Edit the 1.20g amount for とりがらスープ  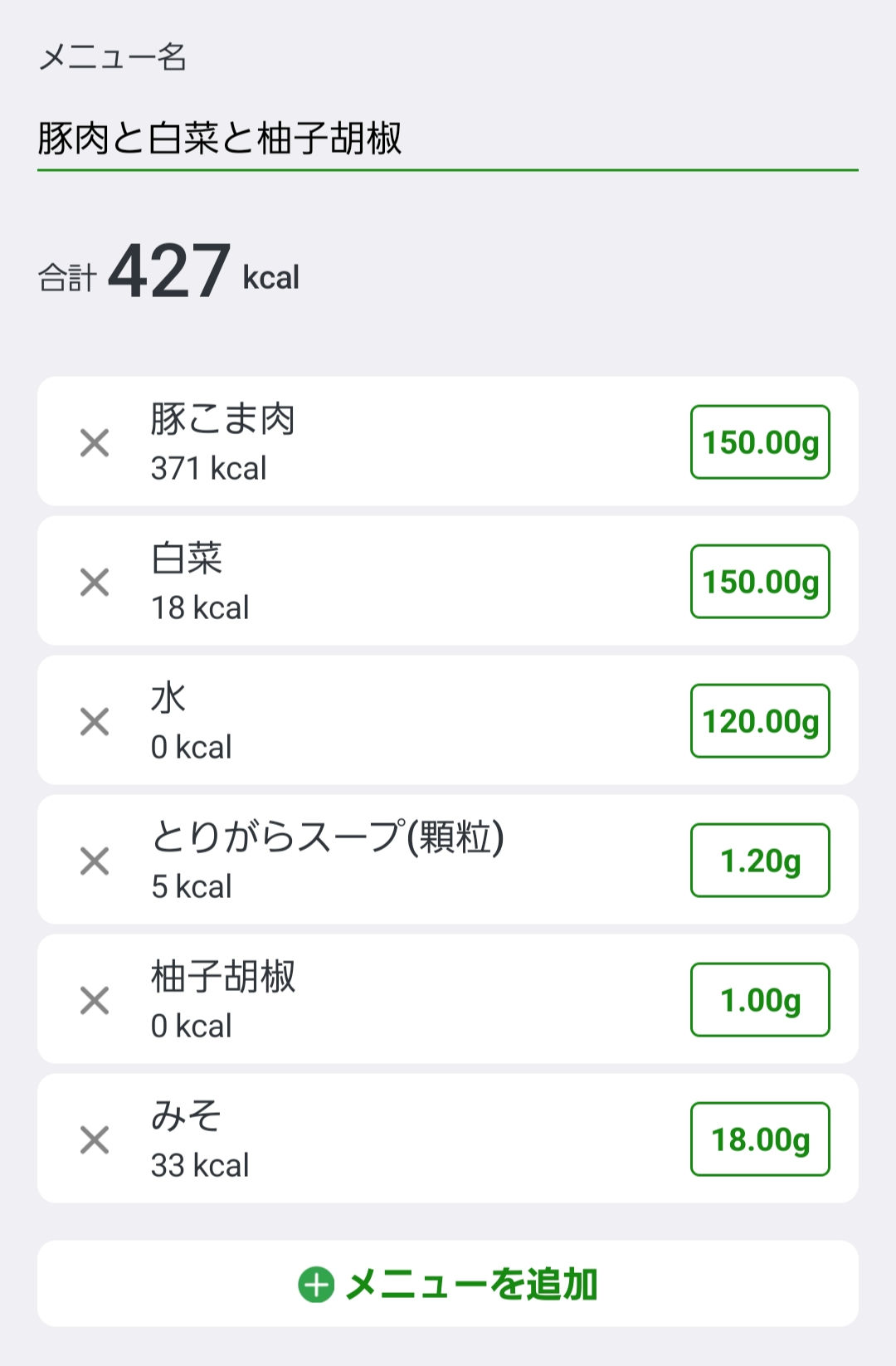coord(760,861)
